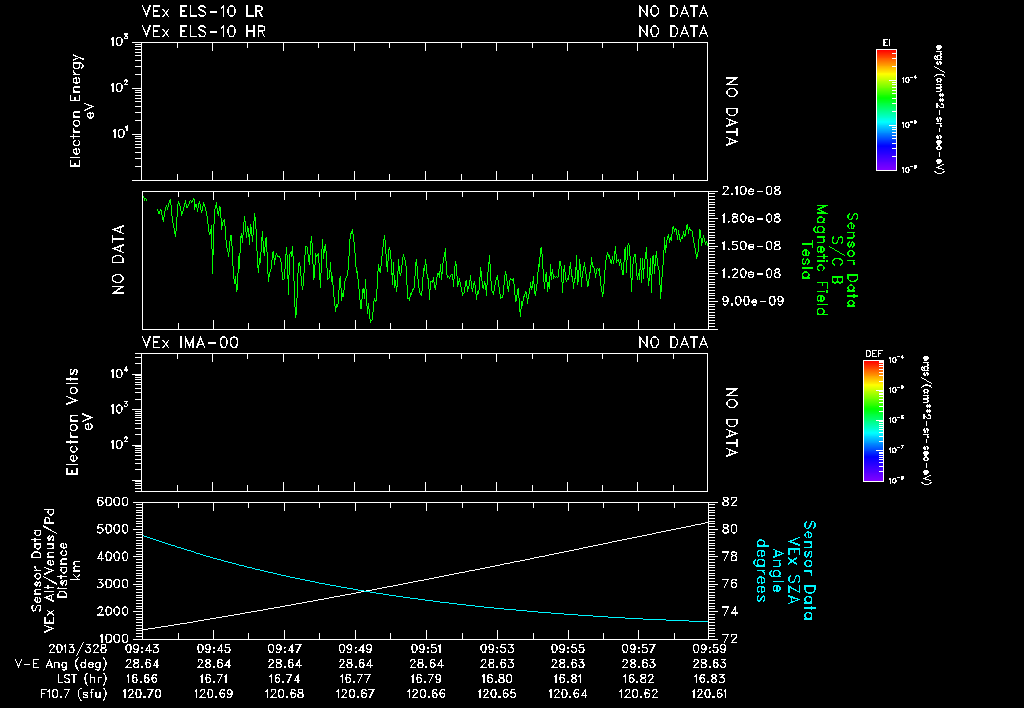
Task: Click the 'VEx IMA-00' panel title
Action: click(190, 343)
